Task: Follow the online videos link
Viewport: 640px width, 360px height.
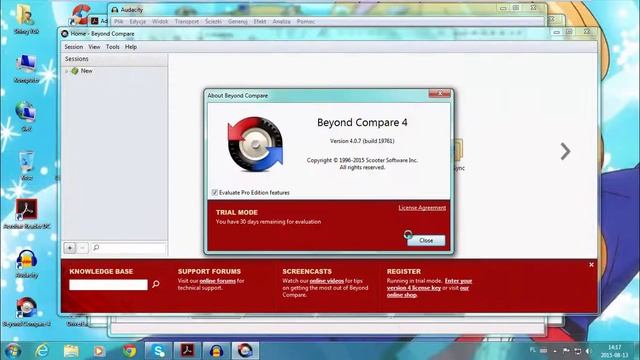Action: tap(327, 281)
